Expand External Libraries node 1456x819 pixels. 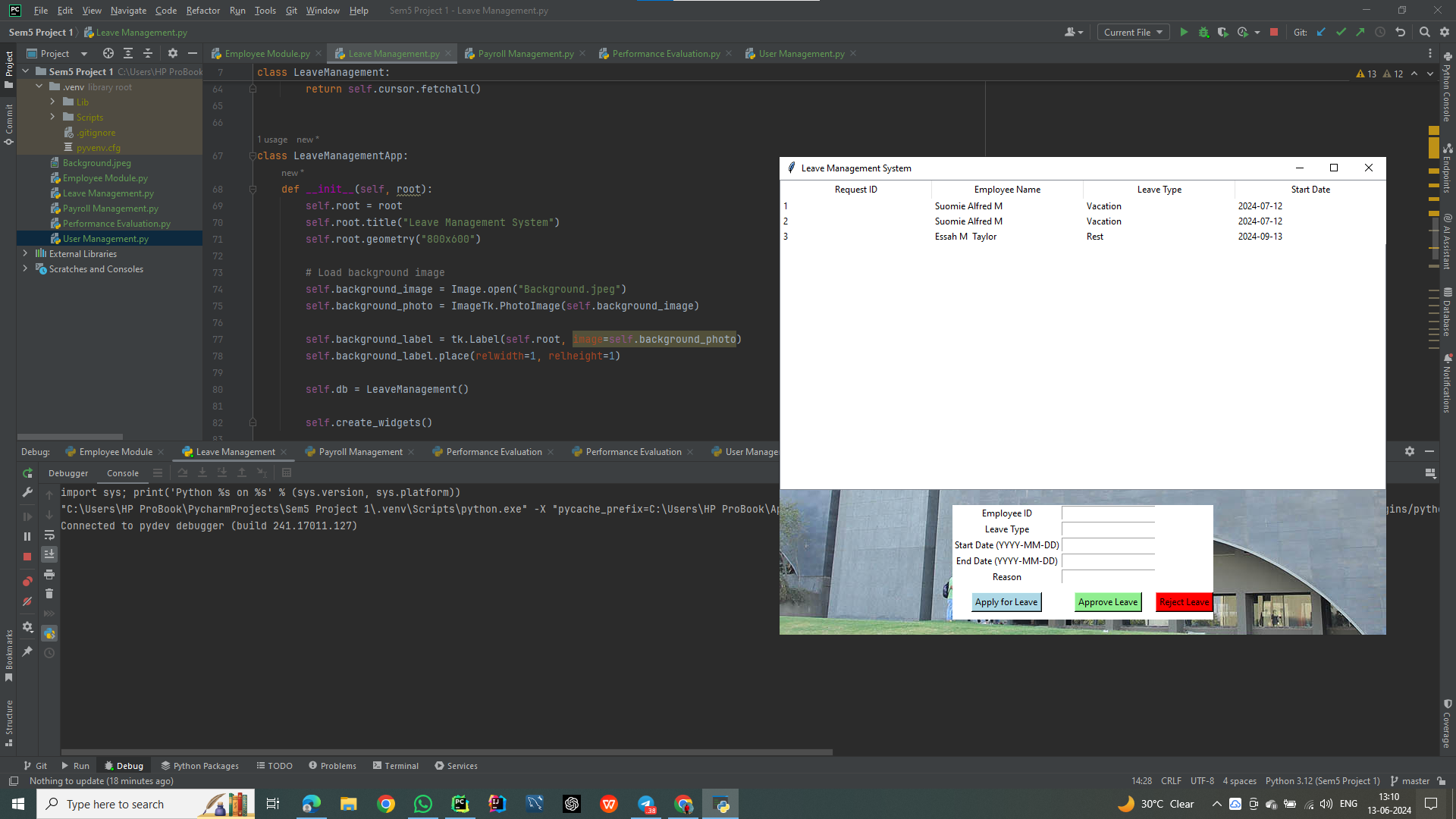[x=25, y=253]
